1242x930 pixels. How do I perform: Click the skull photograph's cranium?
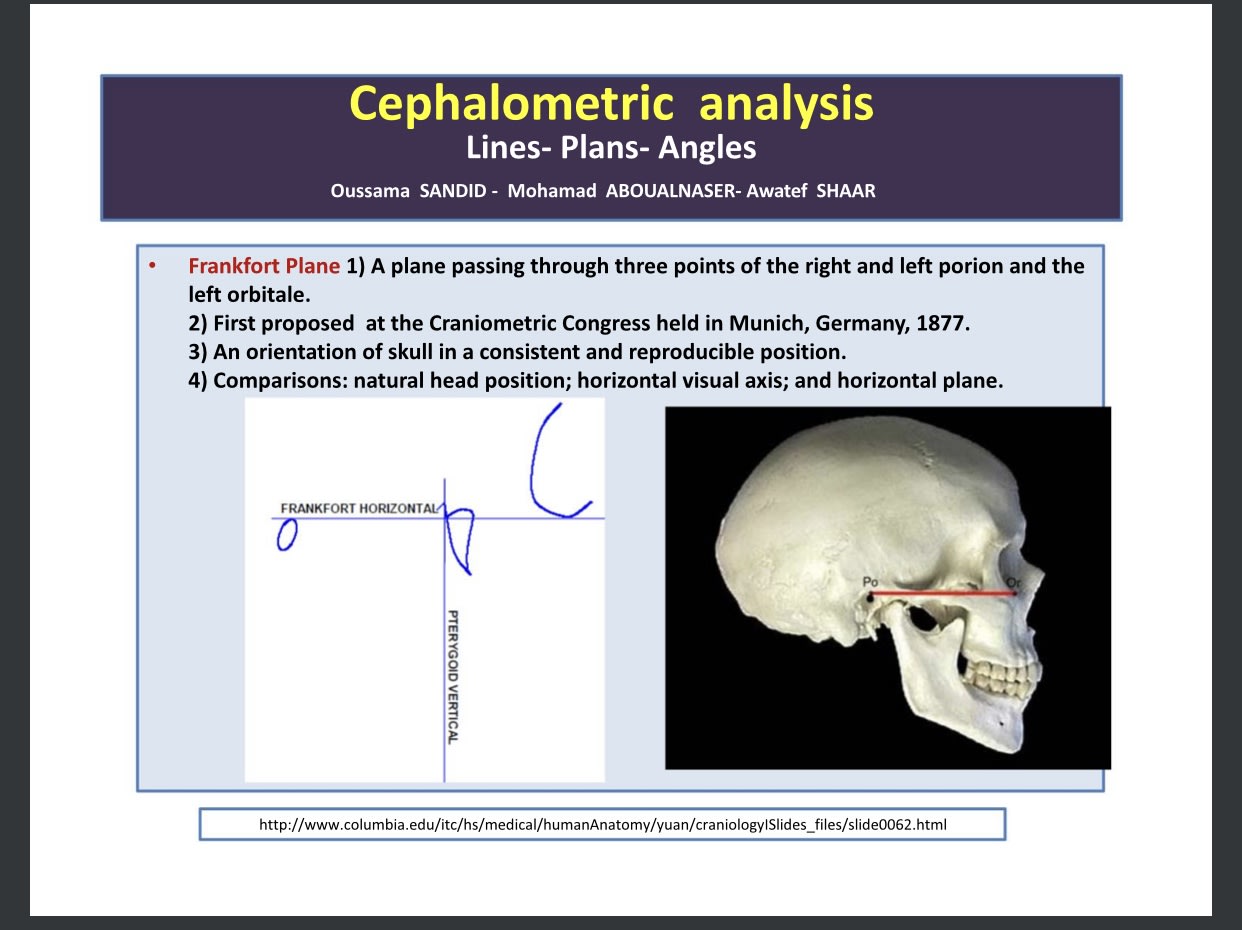point(850,500)
